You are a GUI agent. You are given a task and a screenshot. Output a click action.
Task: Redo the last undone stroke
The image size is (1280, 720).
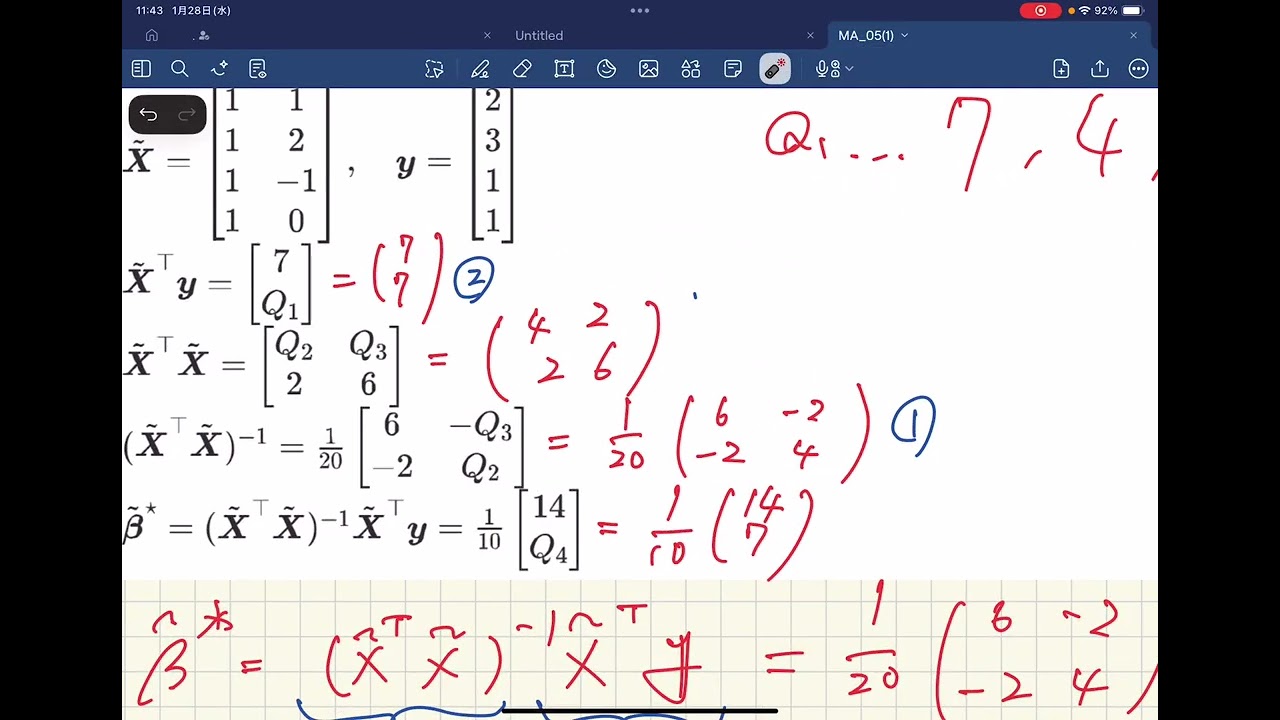(x=186, y=115)
